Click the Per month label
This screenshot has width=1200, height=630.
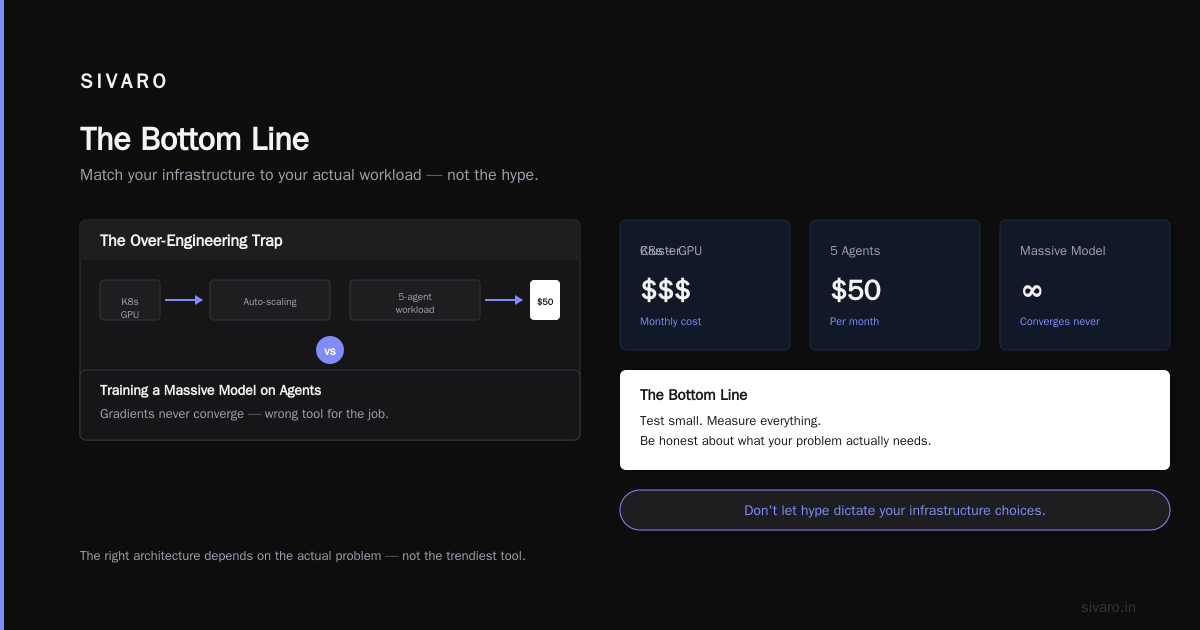coord(855,321)
